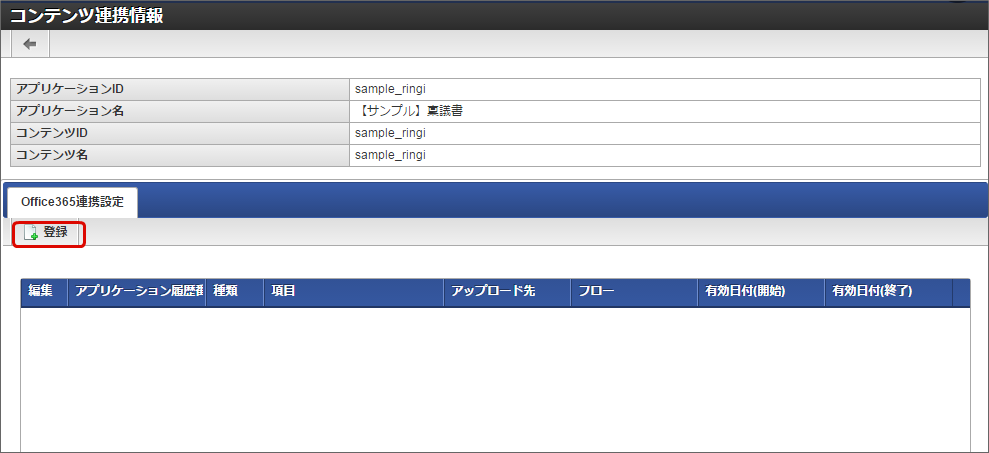
Task: Sort by the 種類 column header
Action: pyautogui.click(x=235, y=291)
